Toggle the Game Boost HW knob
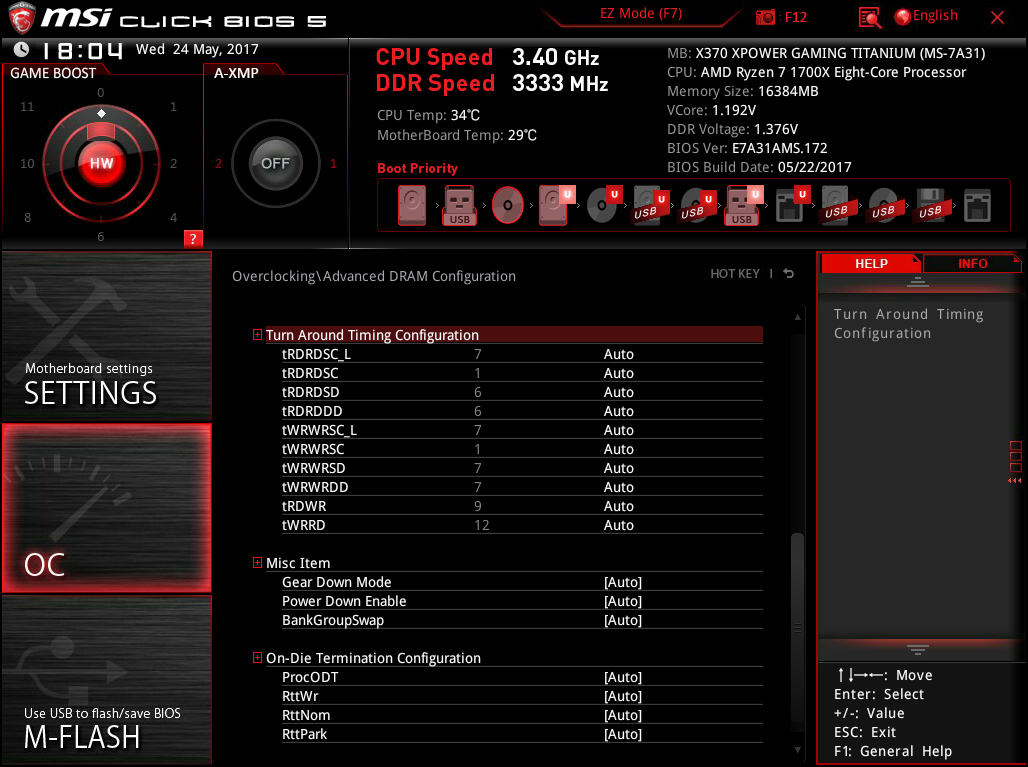1028x767 pixels. [x=102, y=163]
